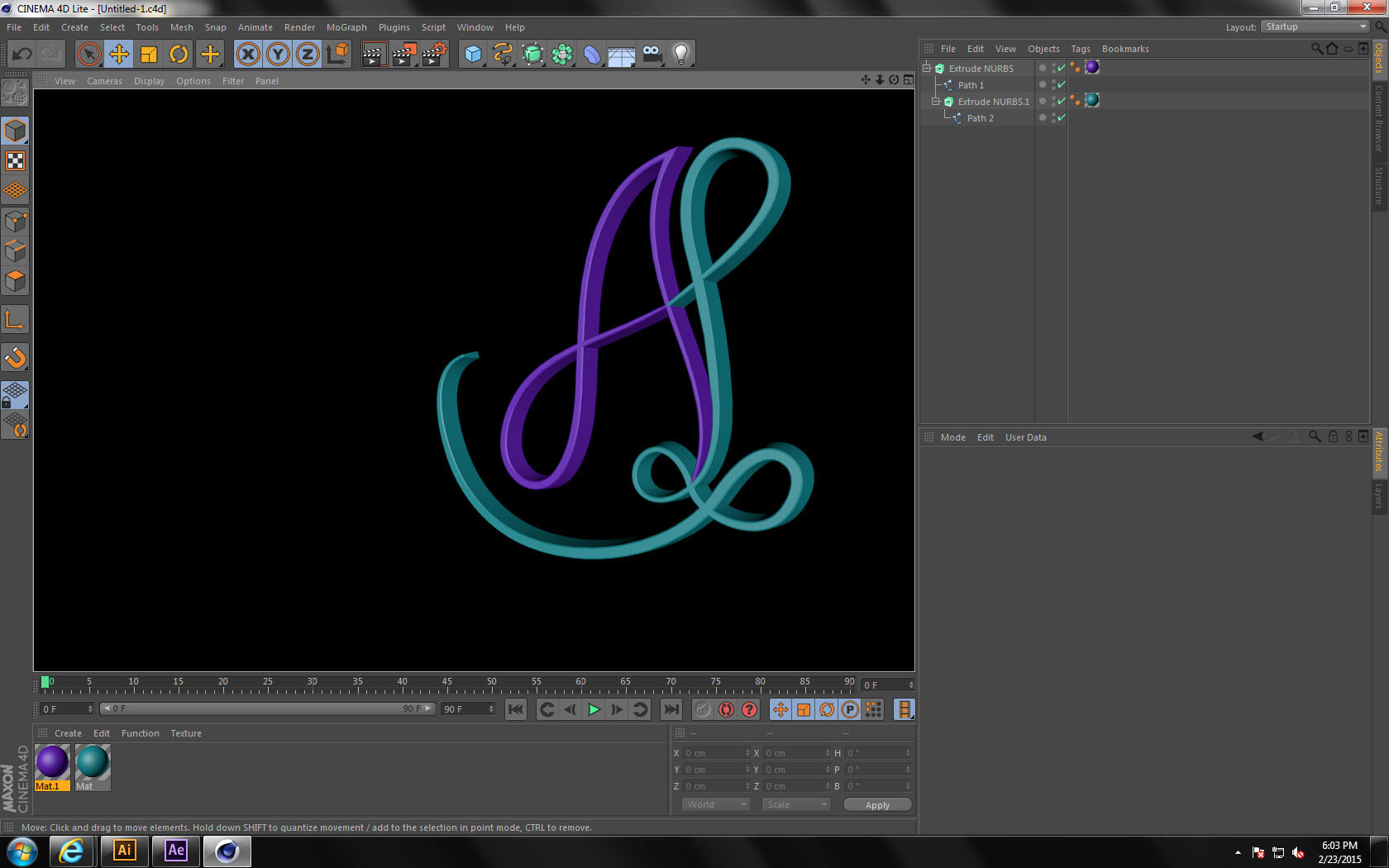Toggle X-axis lock button
The width and height of the screenshot is (1389, 868).
pyautogui.click(x=247, y=55)
